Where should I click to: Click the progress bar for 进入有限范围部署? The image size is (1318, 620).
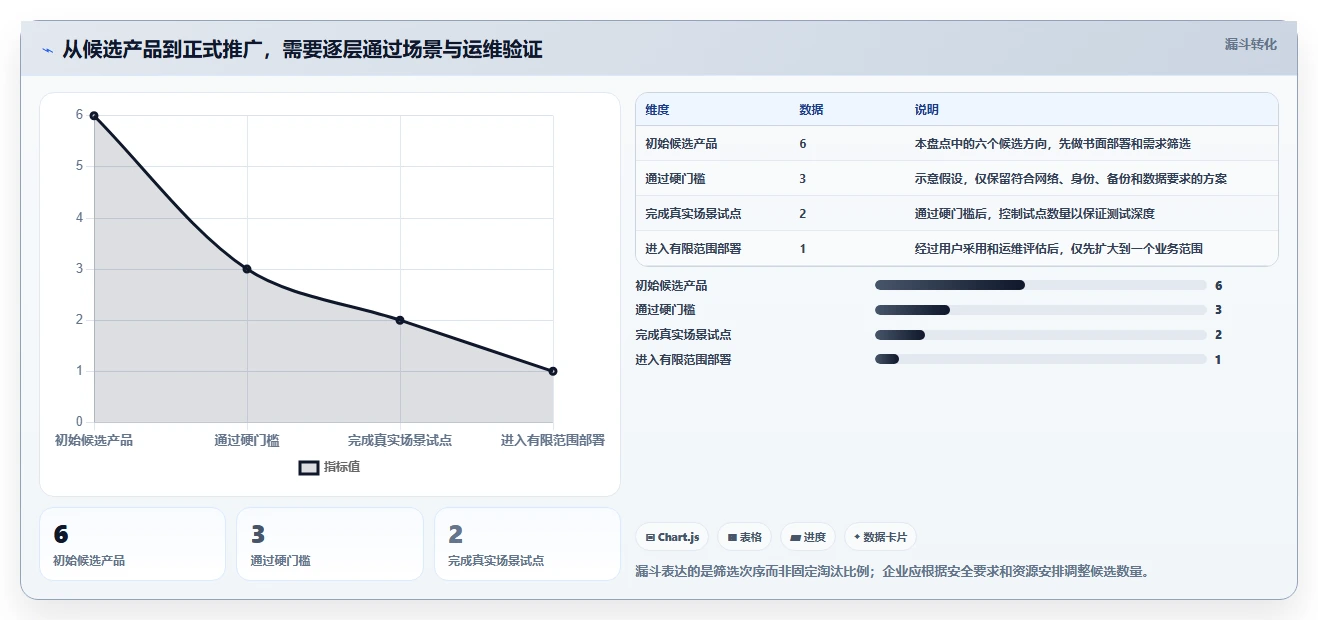[x=1041, y=359]
